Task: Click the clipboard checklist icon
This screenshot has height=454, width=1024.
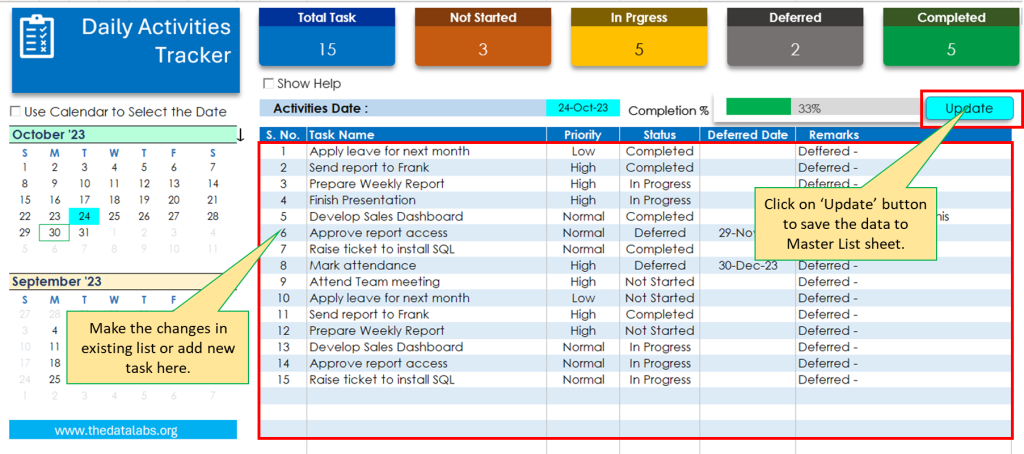Action: pyautogui.click(x=39, y=37)
